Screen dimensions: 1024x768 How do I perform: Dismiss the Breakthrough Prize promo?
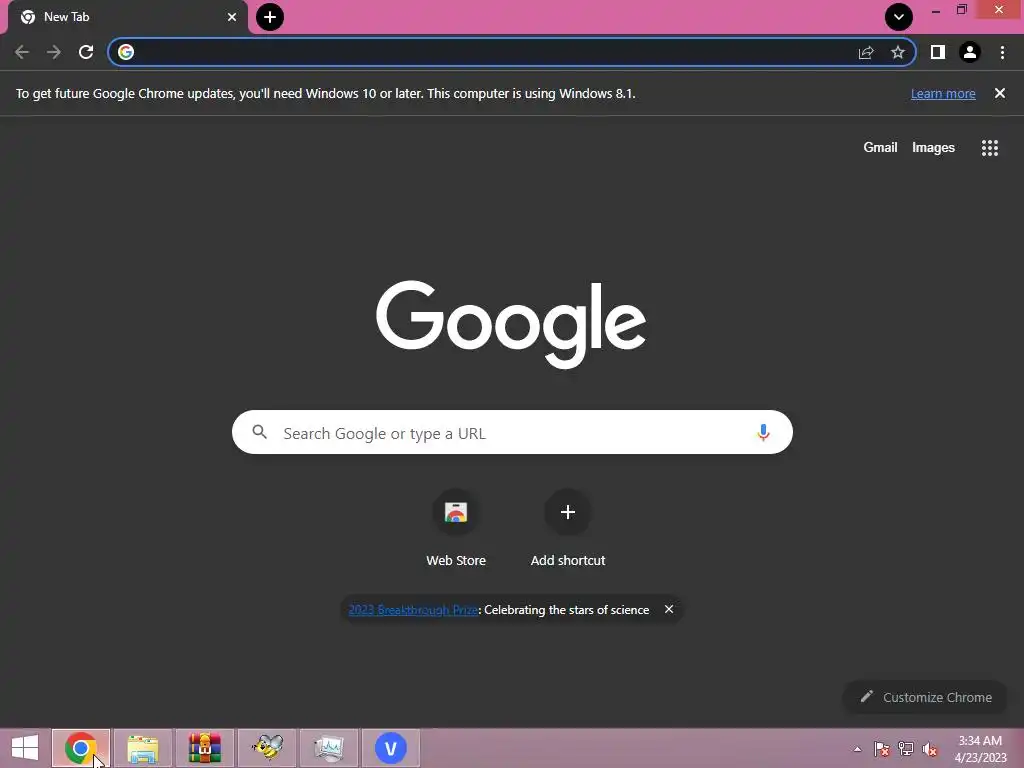(x=669, y=609)
